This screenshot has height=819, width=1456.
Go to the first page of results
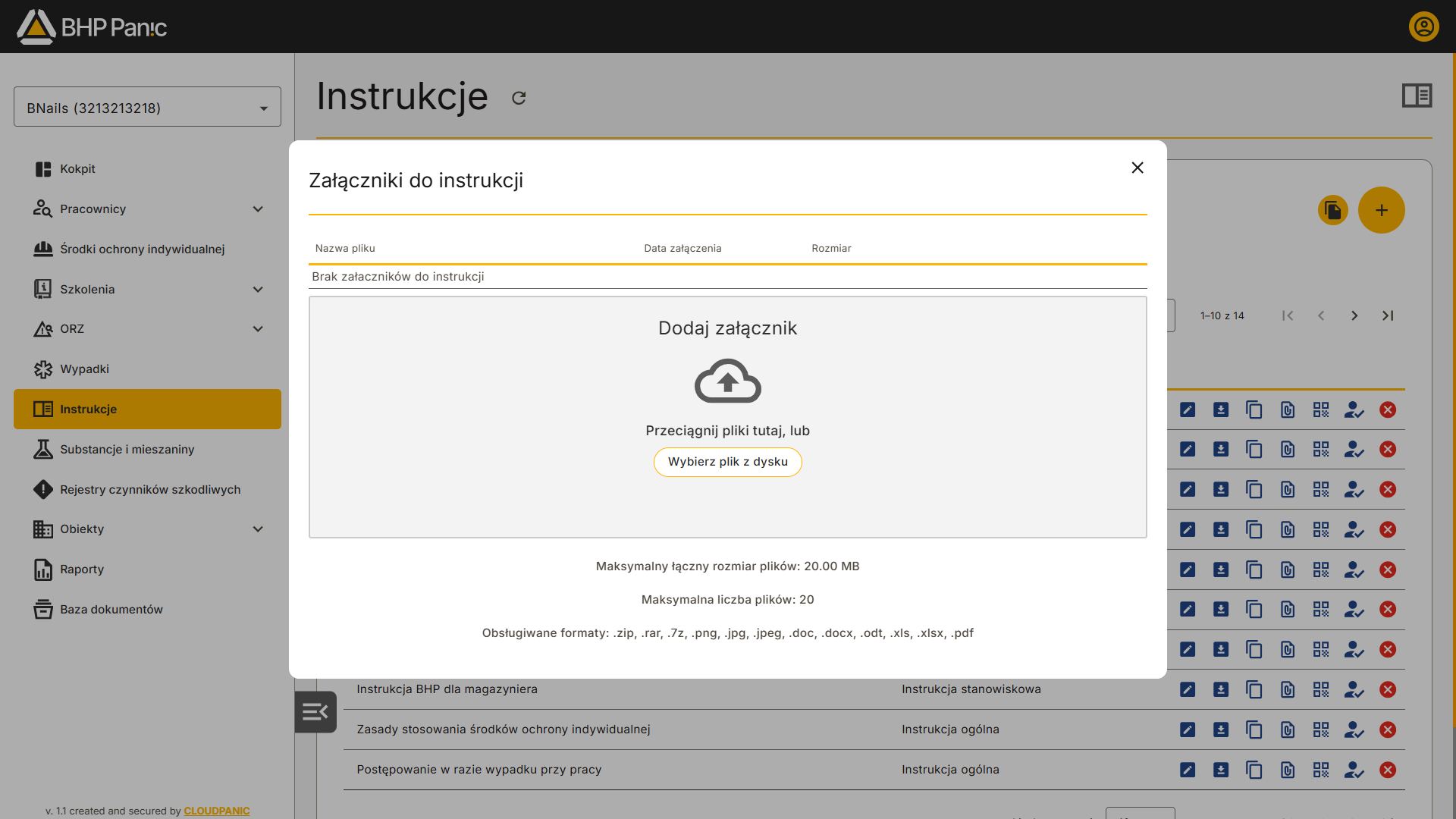tap(1288, 315)
